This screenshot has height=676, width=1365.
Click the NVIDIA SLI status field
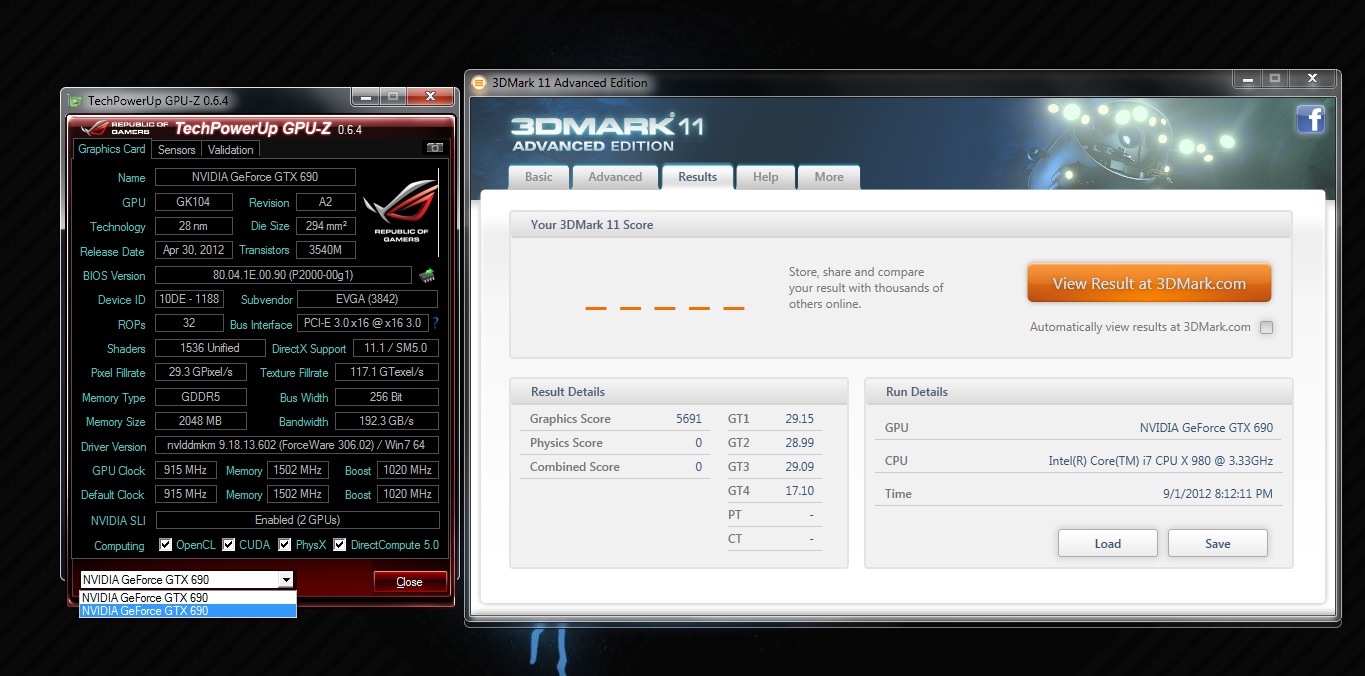coord(297,520)
